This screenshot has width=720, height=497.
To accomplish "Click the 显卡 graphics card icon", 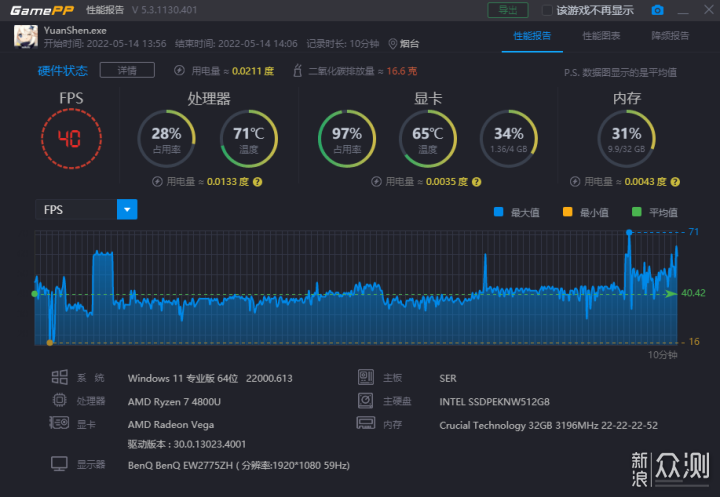I will point(59,423).
